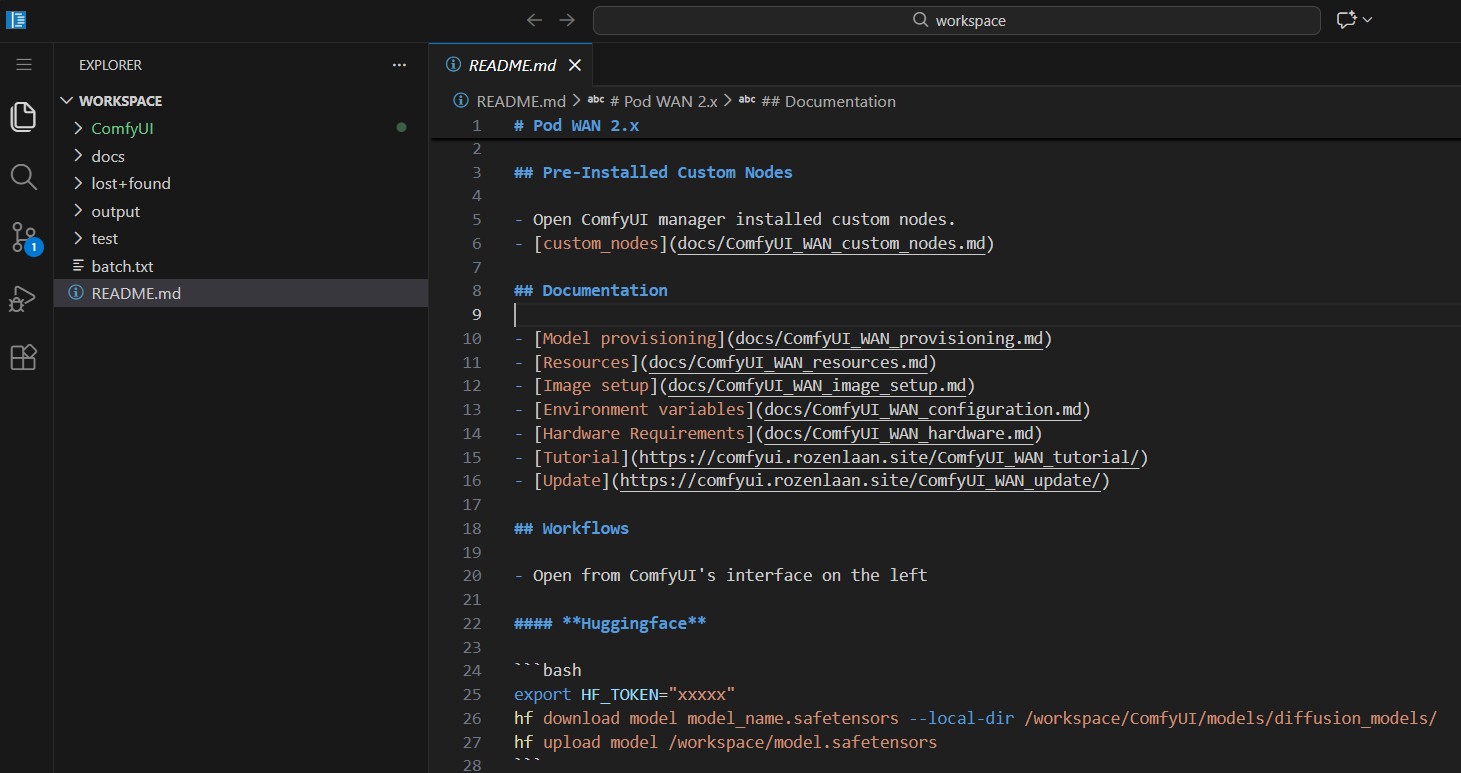Screen dimensions: 1461x773
Task: Open the hamburger application menu
Action: click(24, 64)
